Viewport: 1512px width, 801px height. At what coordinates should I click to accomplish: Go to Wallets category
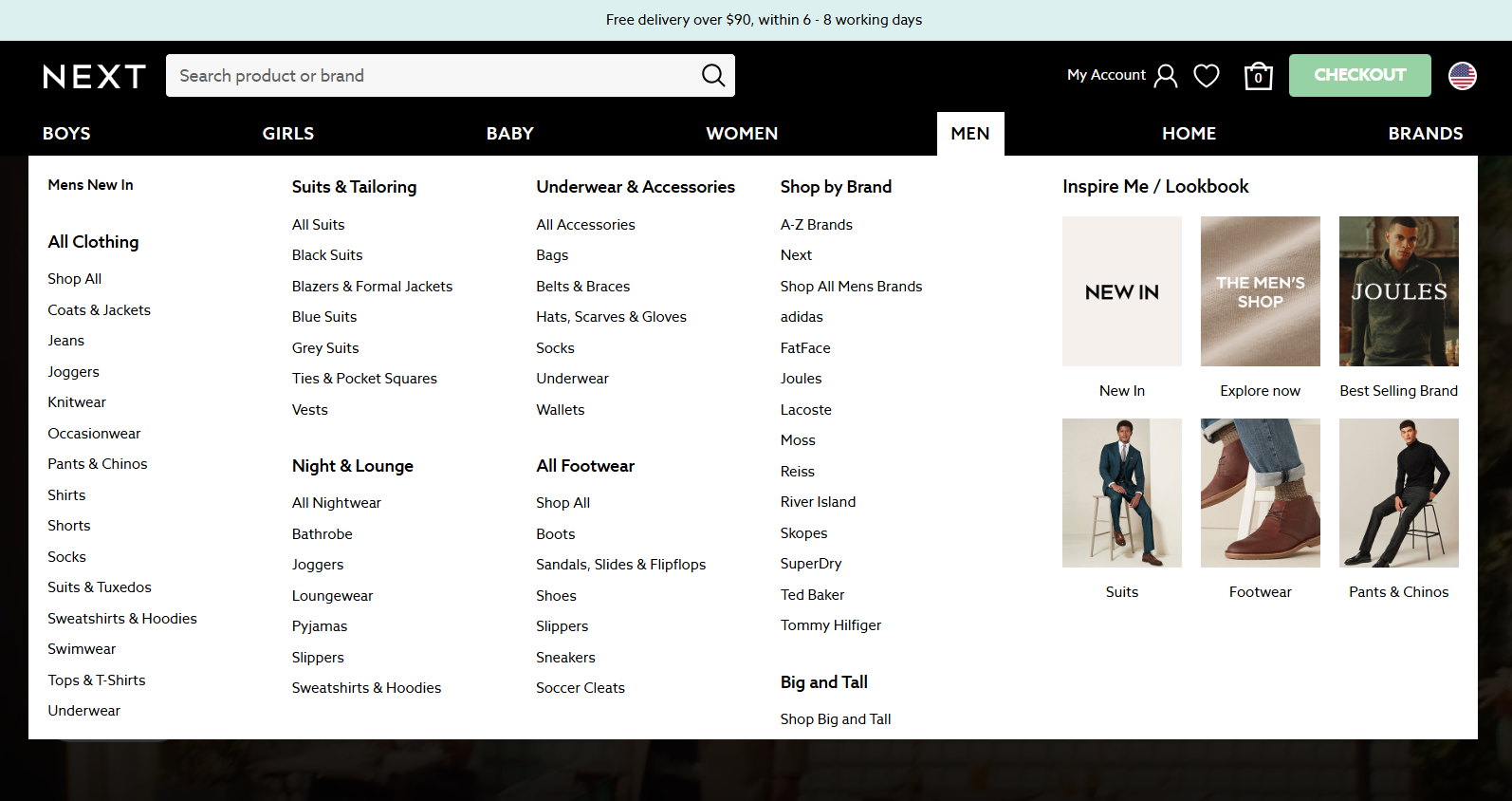click(x=561, y=410)
